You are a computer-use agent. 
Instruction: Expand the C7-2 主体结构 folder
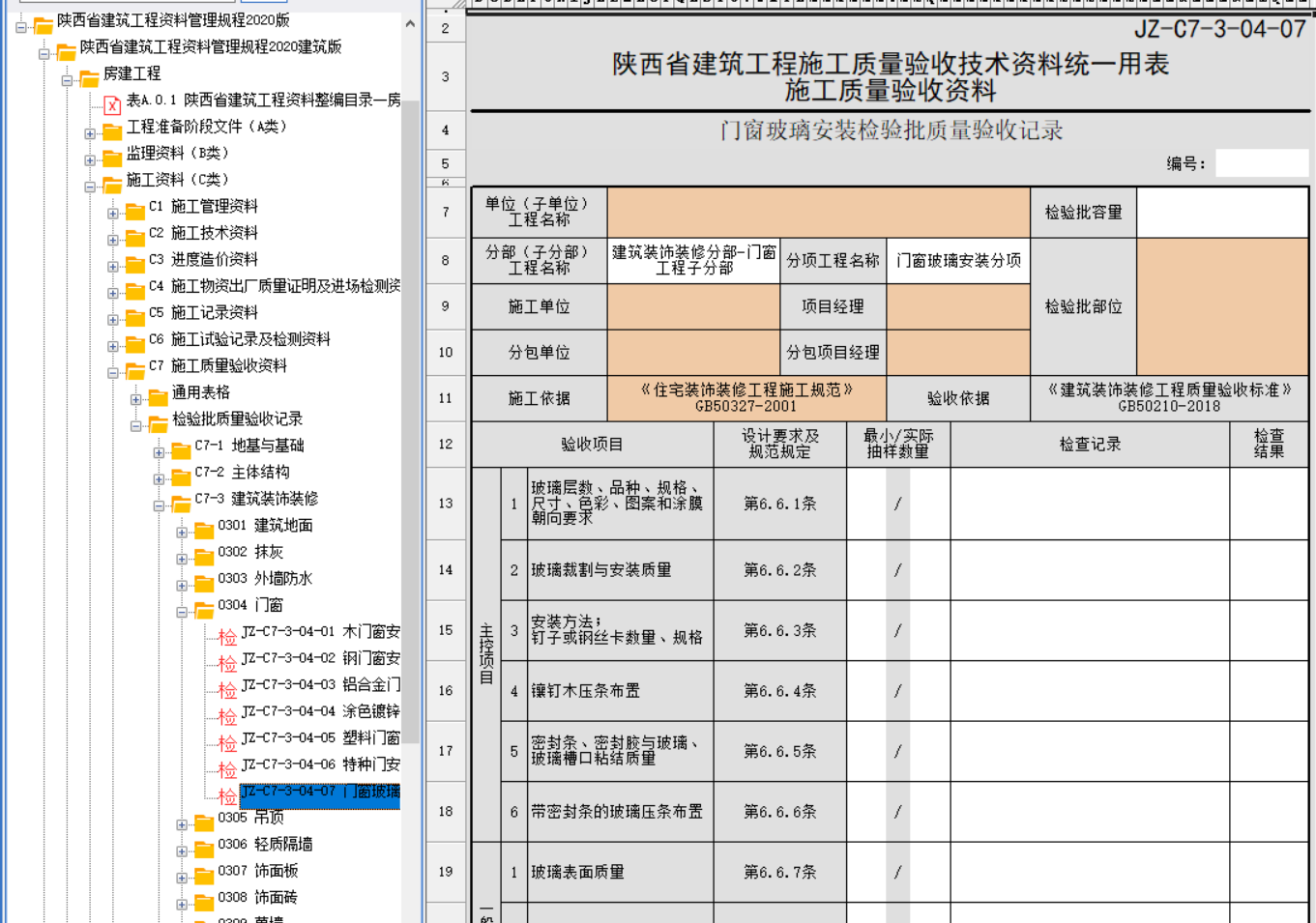point(159,478)
